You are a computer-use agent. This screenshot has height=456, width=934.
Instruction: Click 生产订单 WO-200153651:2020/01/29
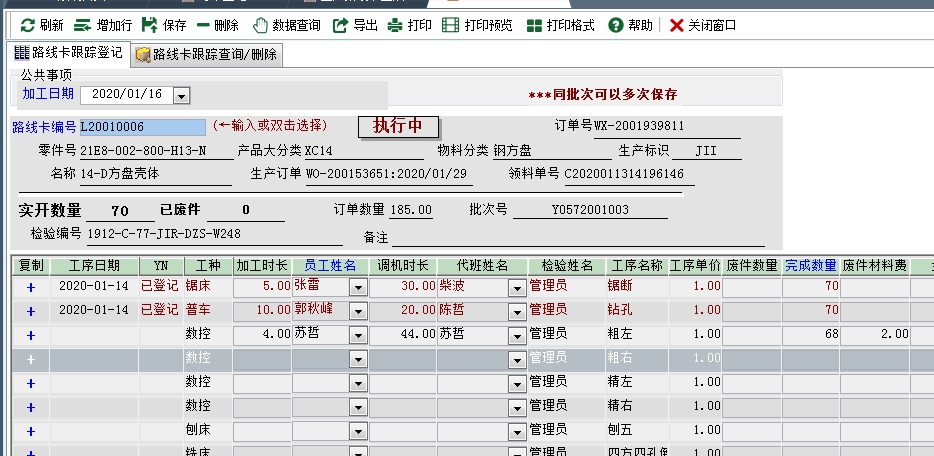(x=387, y=174)
